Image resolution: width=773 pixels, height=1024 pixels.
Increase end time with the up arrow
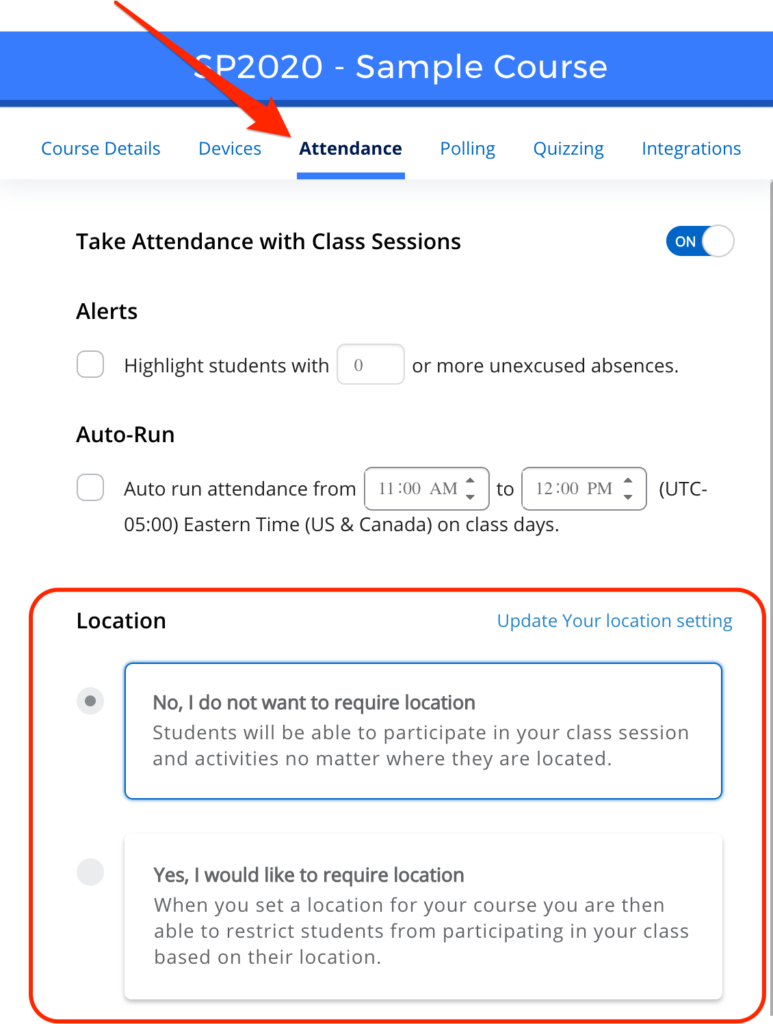click(628, 481)
